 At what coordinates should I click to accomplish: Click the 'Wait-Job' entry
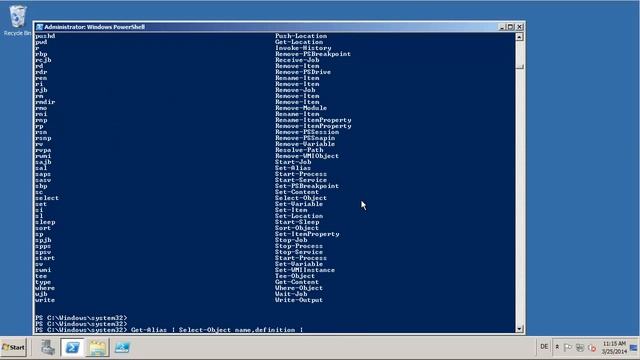291,294
